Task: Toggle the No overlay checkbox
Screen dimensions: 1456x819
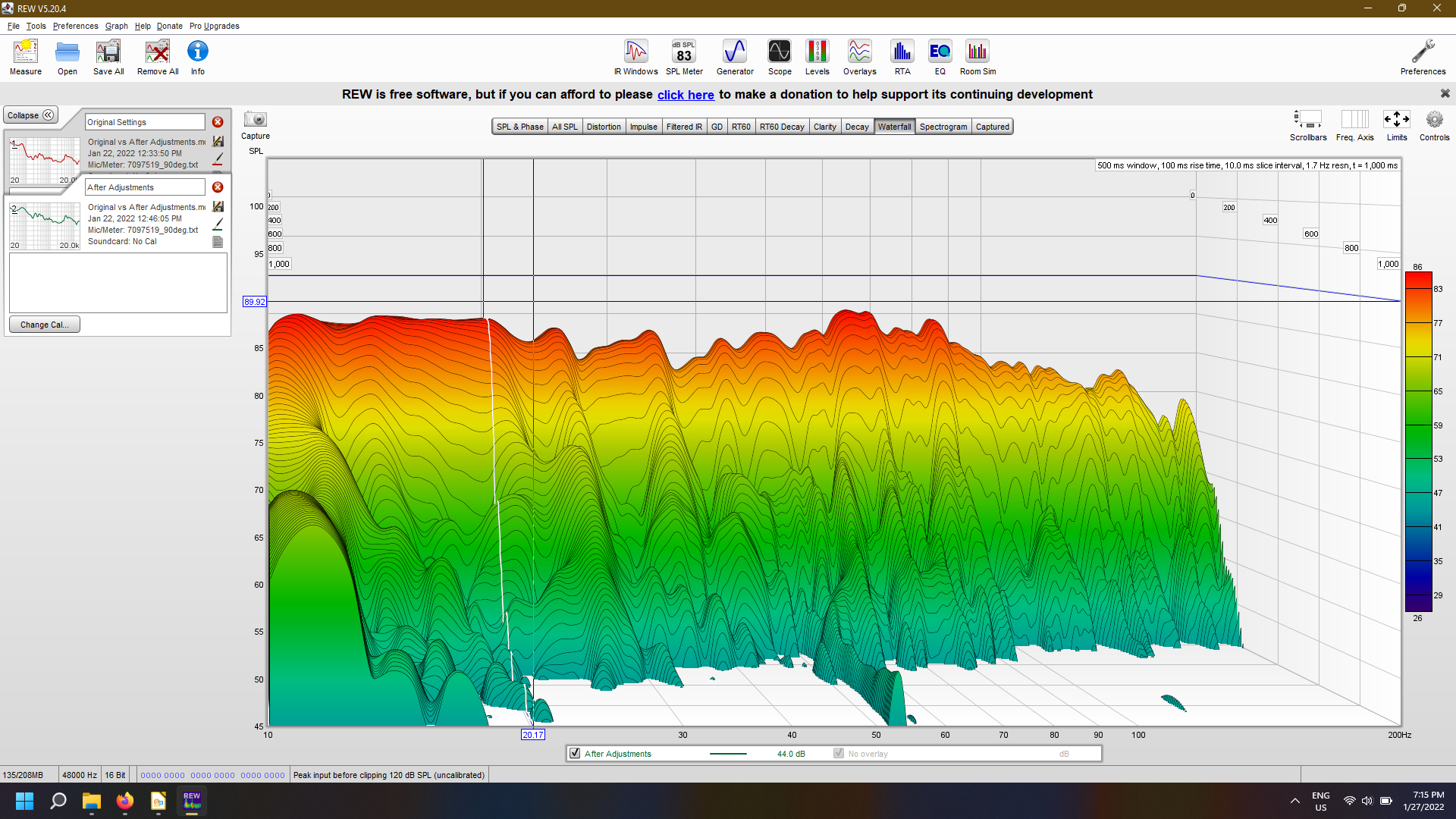Action: point(839,753)
